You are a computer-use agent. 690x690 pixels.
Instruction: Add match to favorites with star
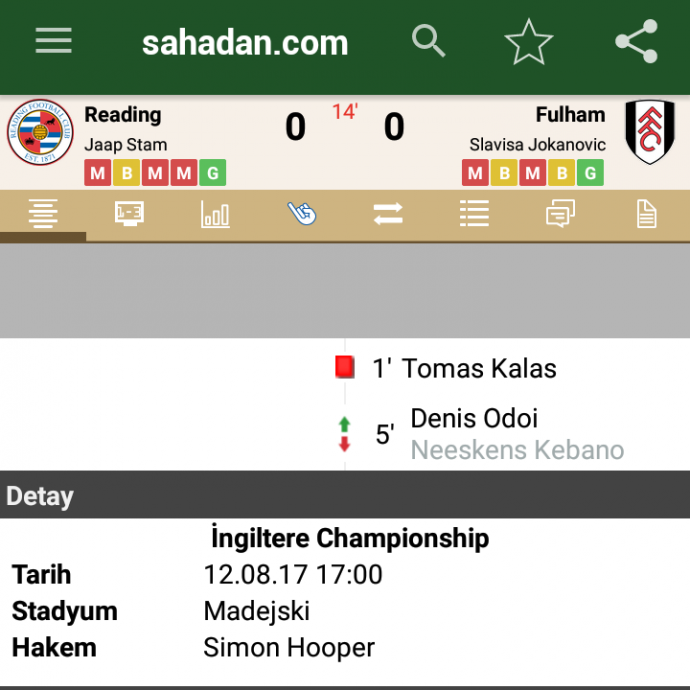(x=528, y=42)
